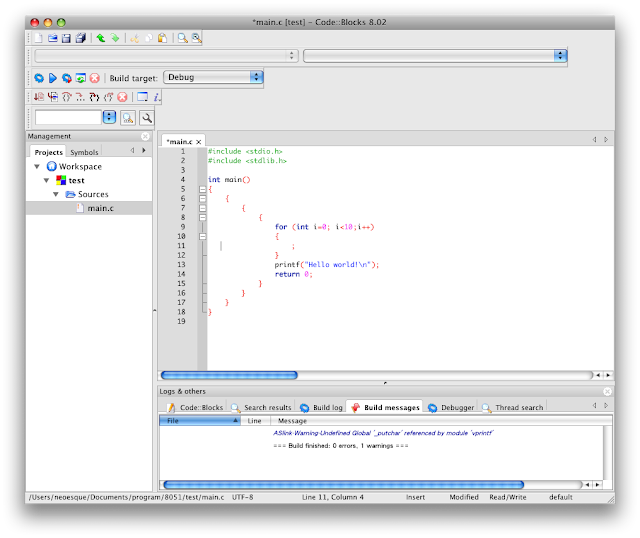
Task: Close the Logs & others panel
Action: [607, 391]
